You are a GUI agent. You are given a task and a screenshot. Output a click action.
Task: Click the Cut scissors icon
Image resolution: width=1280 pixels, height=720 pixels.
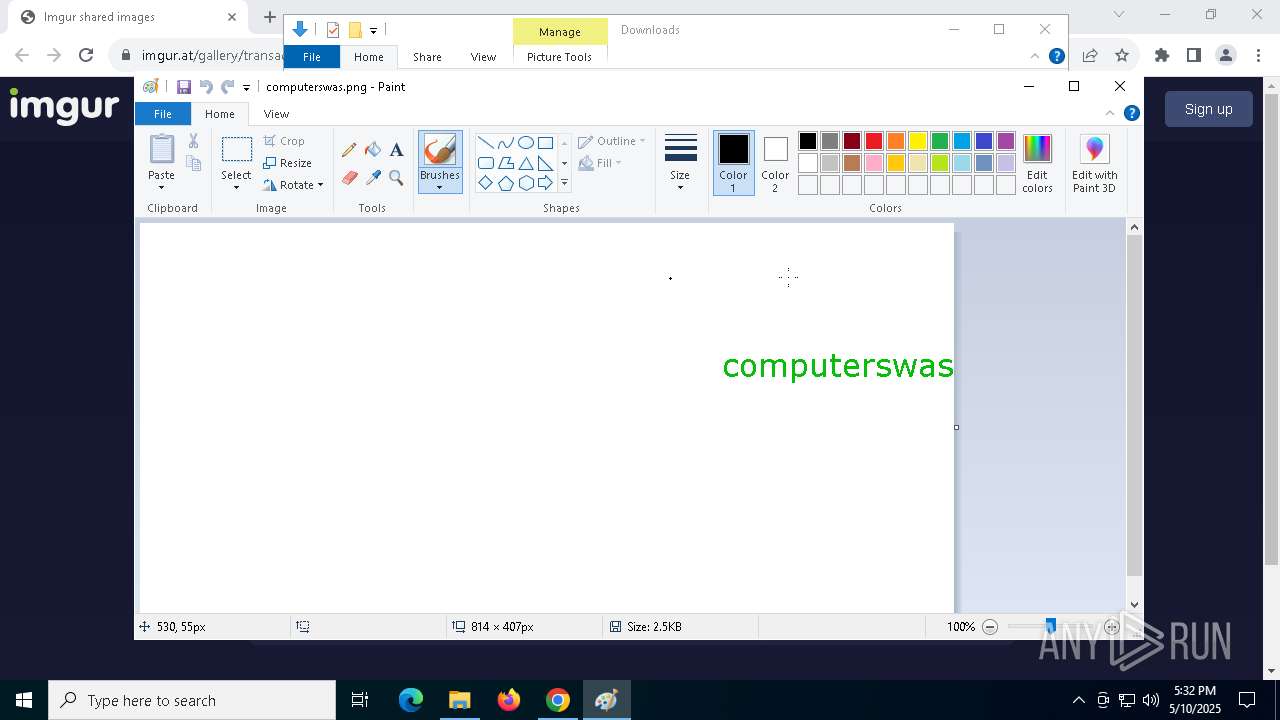tap(194, 141)
